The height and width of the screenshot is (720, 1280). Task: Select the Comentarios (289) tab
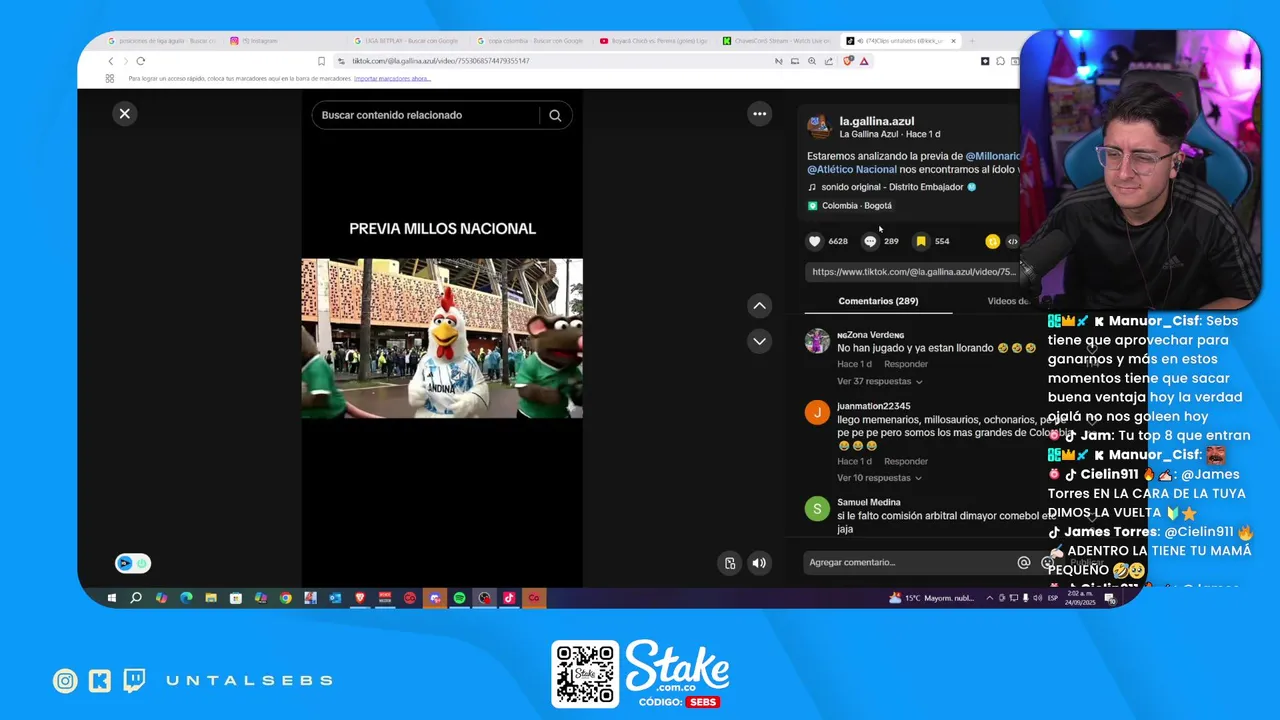pos(878,301)
